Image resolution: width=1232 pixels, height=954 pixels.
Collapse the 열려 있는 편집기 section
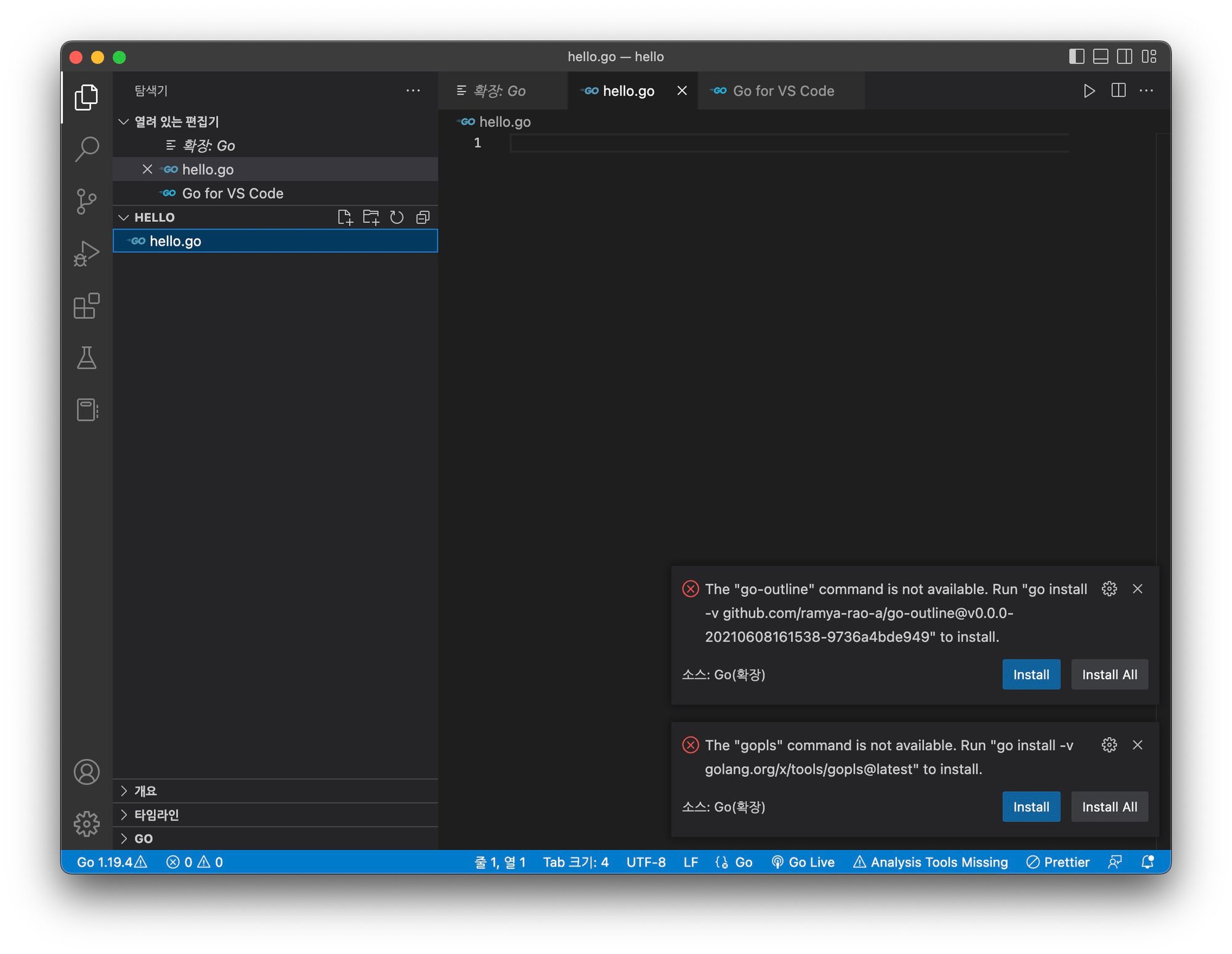(x=176, y=121)
